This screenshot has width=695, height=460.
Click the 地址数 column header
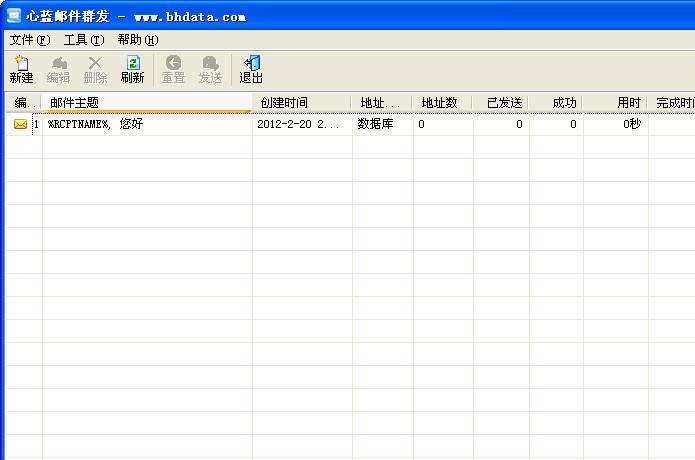point(441,103)
